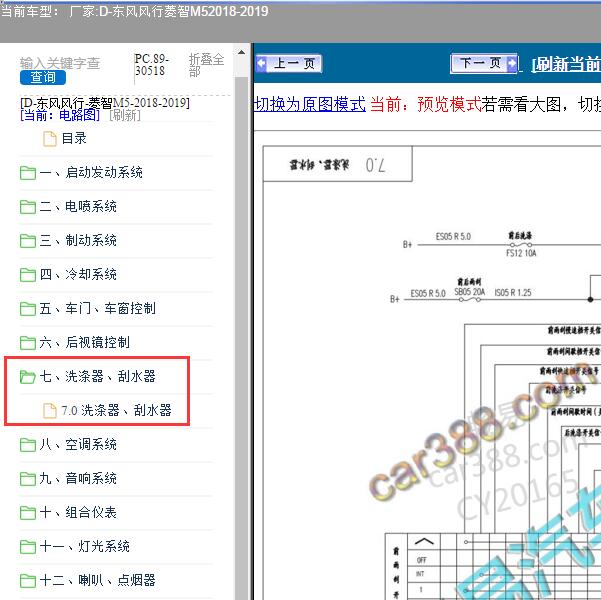Click folder icon of 十、组合仪表
601x600 pixels.
click(28, 513)
